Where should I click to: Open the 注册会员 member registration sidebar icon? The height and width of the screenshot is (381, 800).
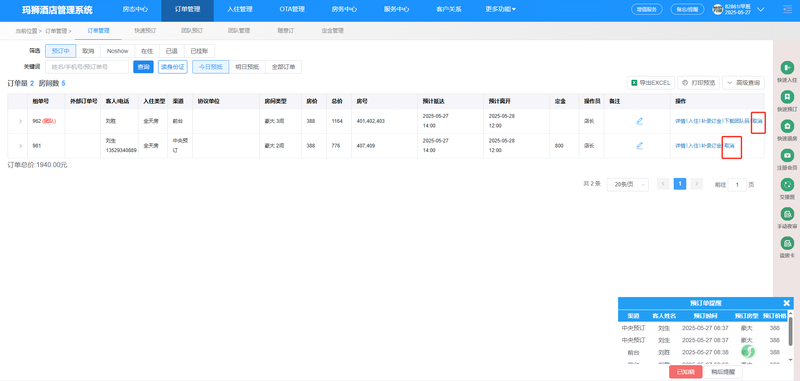pos(787,155)
